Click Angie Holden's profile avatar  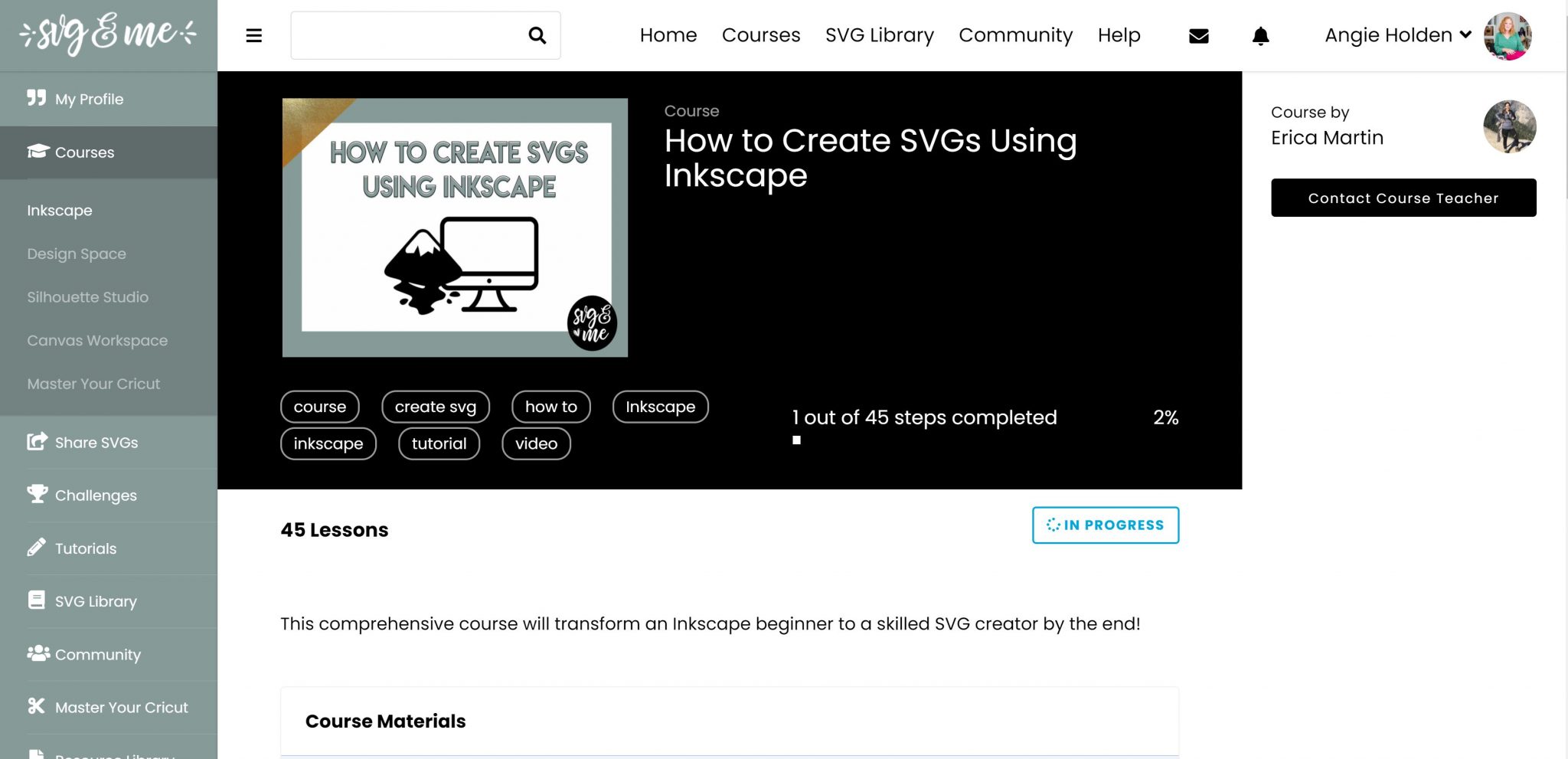point(1508,36)
